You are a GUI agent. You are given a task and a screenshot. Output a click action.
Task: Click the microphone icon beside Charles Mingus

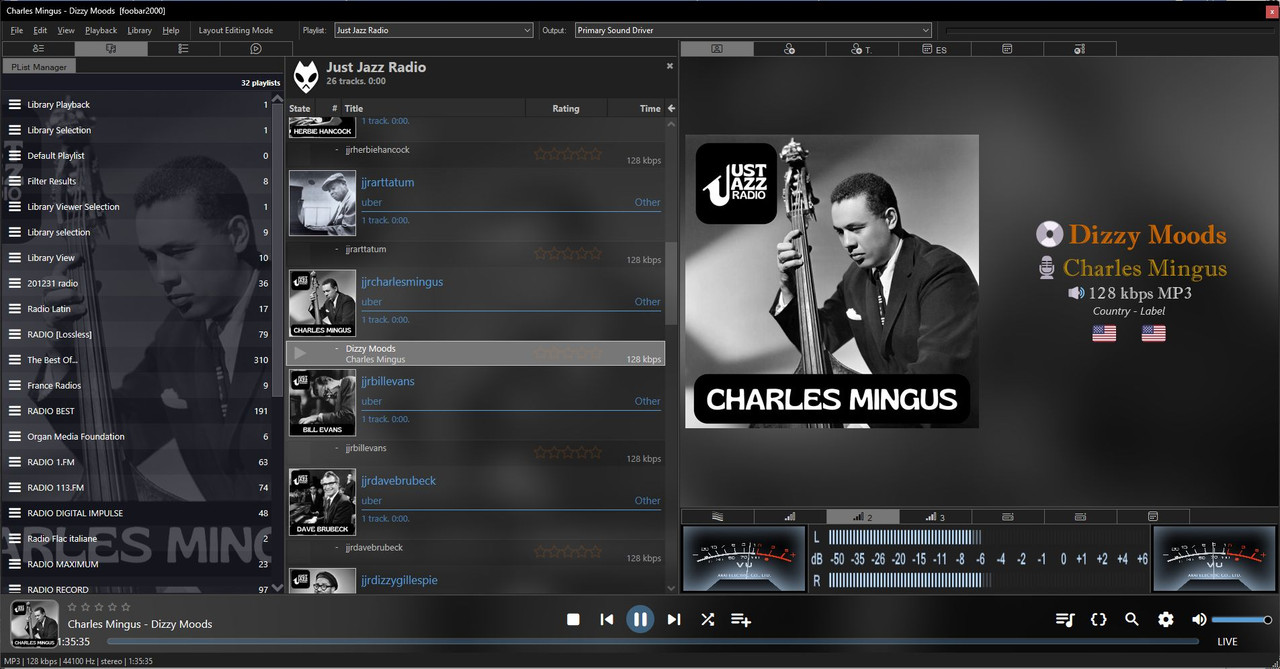1047,268
